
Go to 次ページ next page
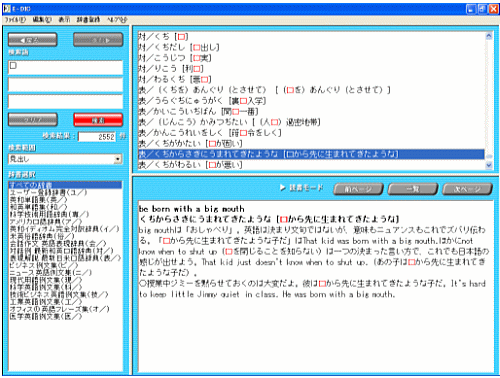click(x=467, y=189)
